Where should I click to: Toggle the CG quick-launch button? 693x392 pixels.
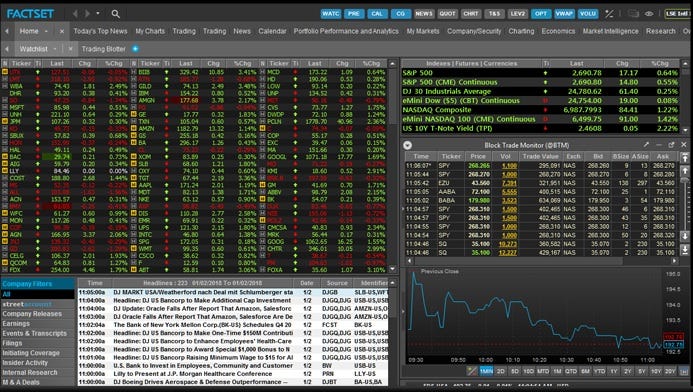tap(400, 14)
